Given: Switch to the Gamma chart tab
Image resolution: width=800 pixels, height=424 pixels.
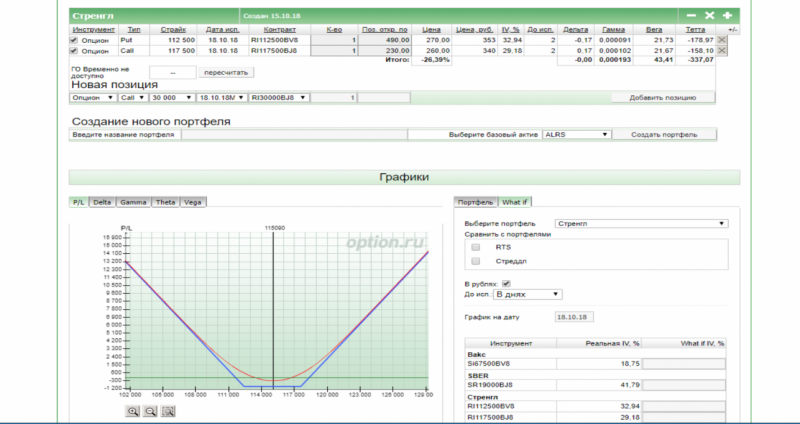Looking at the screenshot, I should (x=133, y=202).
